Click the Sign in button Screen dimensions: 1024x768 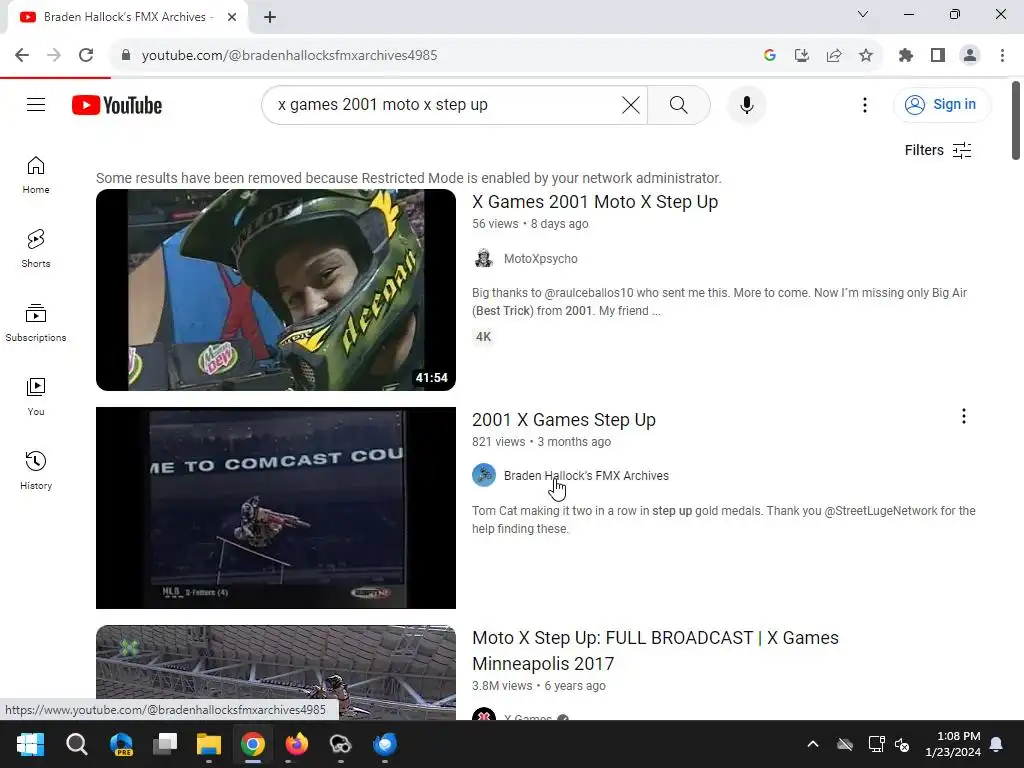[942, 104]
